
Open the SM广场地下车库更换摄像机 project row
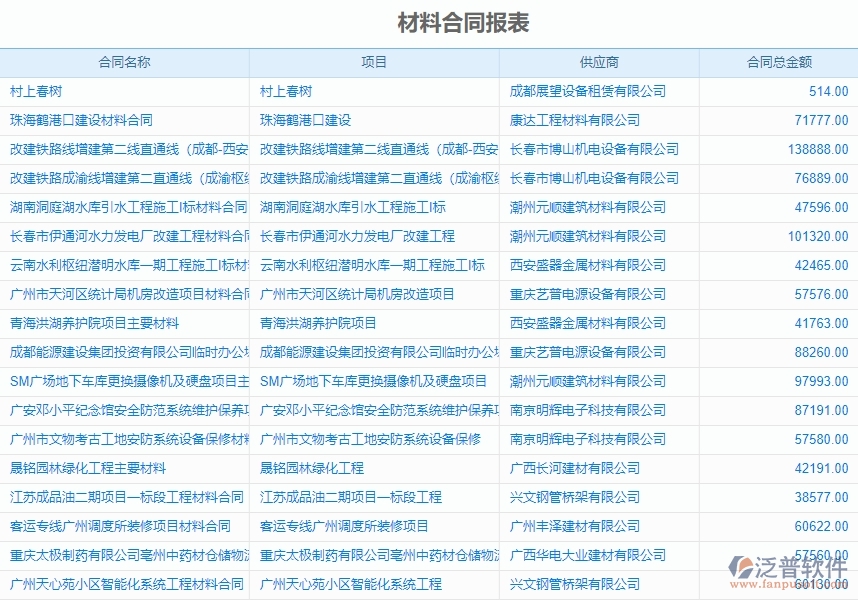coord(125,380)
